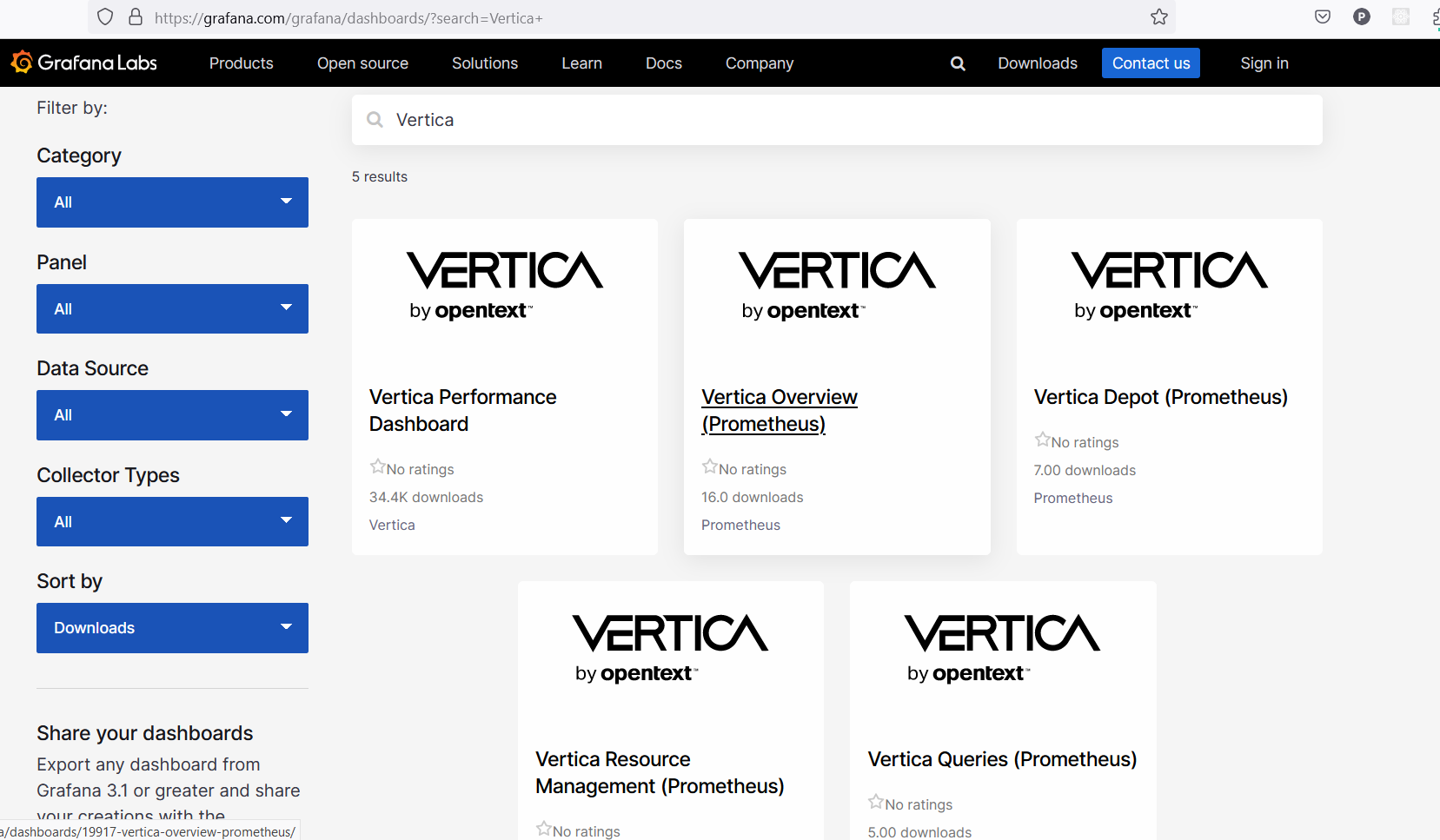Click Vertica logo thumbnail on Depot card

(1170, 285)
